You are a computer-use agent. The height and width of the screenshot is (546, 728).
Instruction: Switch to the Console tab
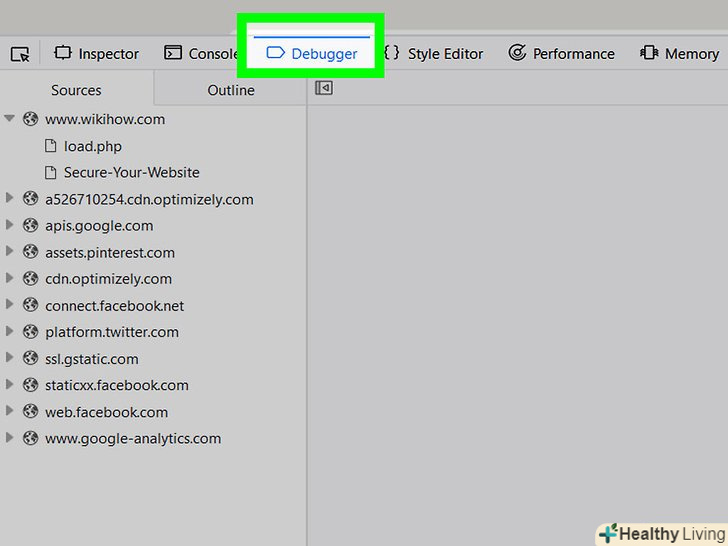click(x=200, y=53)
